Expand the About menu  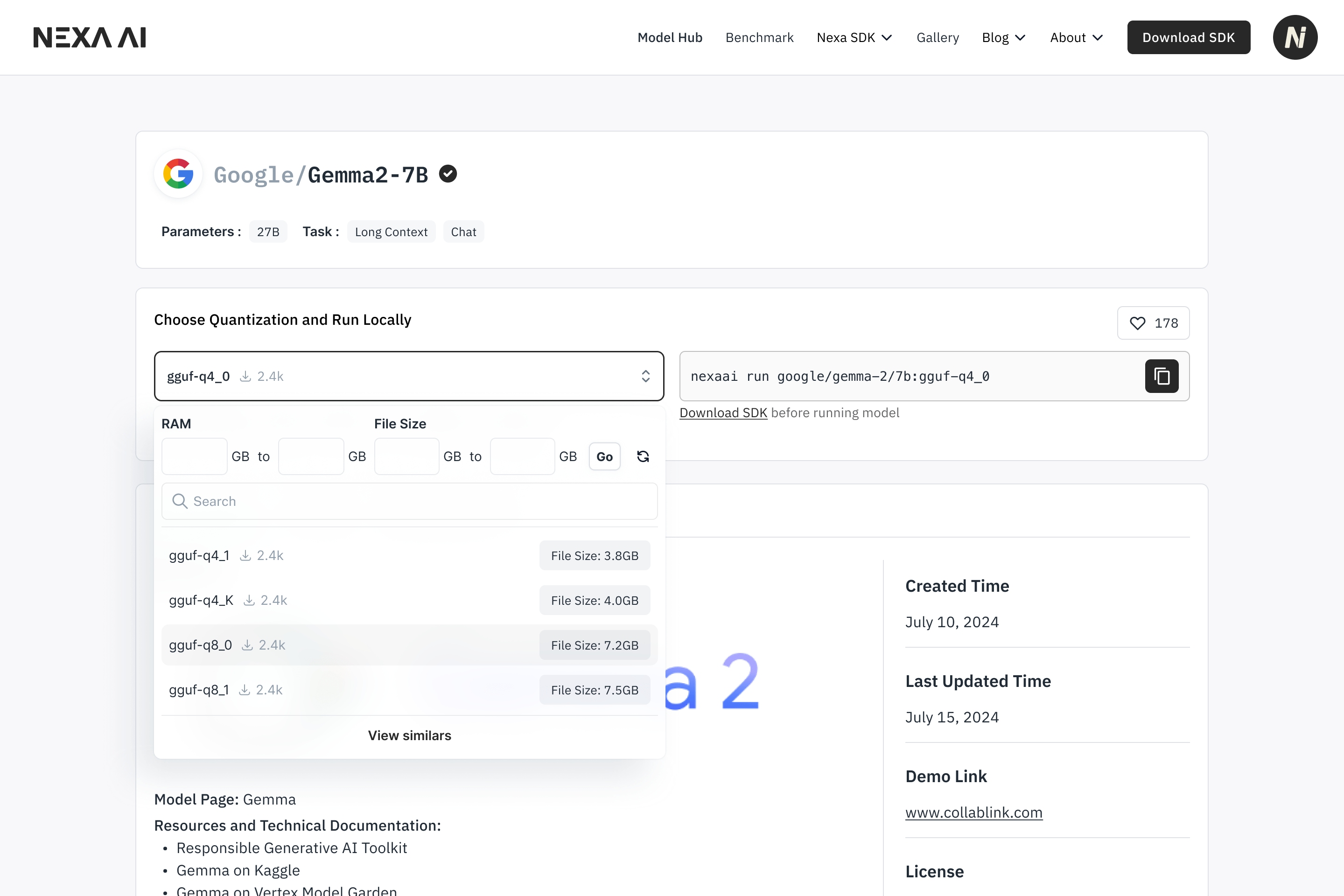pyautogui.click(x=1076, y=38)
